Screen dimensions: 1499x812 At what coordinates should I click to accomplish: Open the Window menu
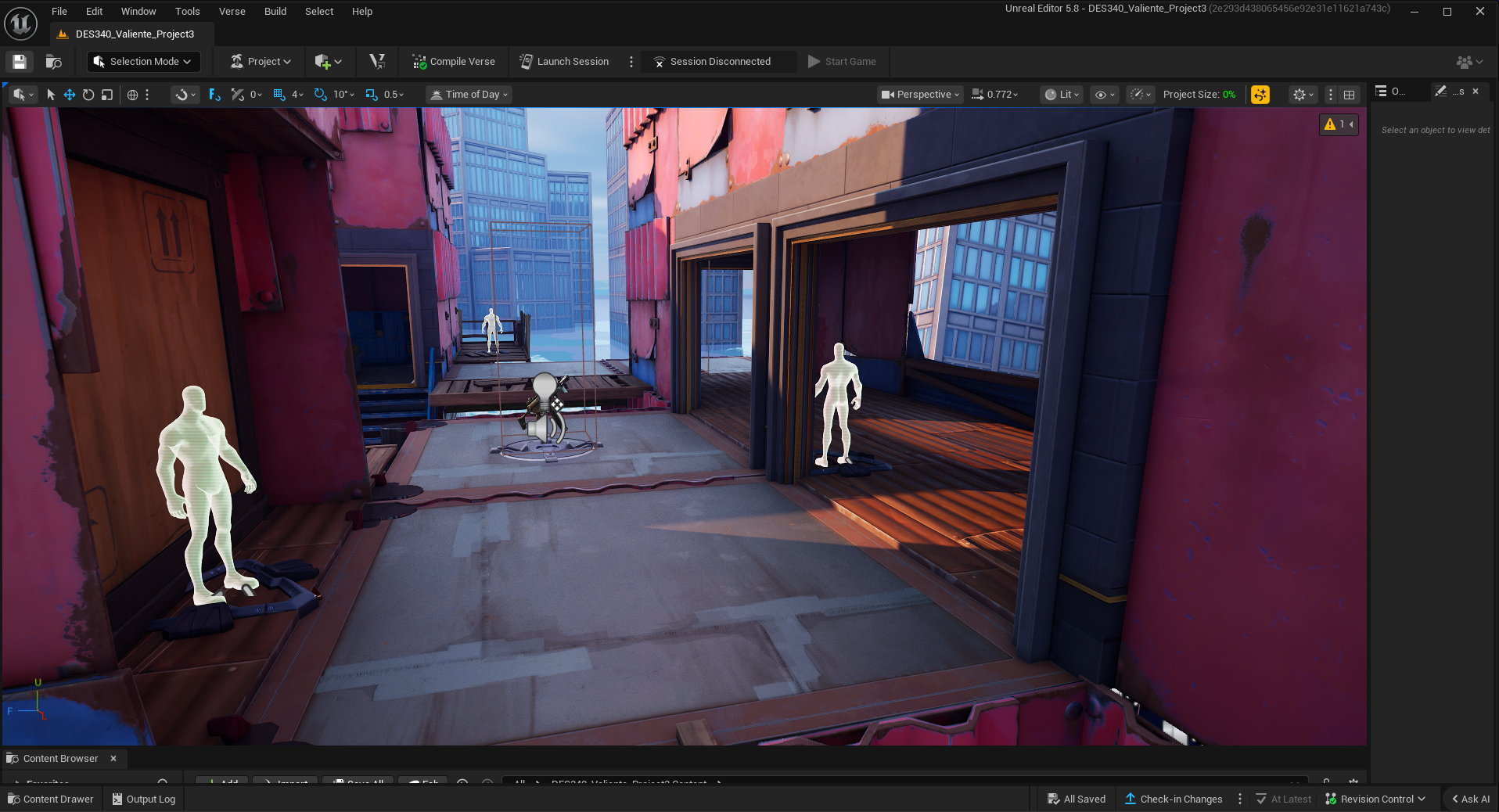pyautogui.click(x=138, y=12)
